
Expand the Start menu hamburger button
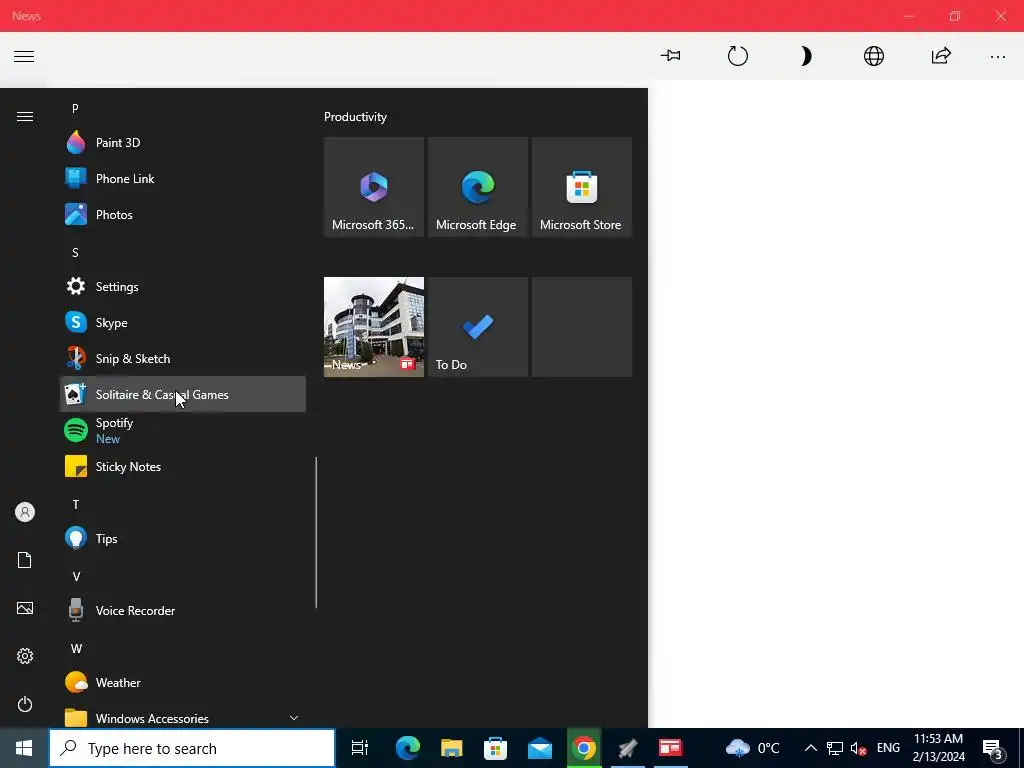click(25, 117)
